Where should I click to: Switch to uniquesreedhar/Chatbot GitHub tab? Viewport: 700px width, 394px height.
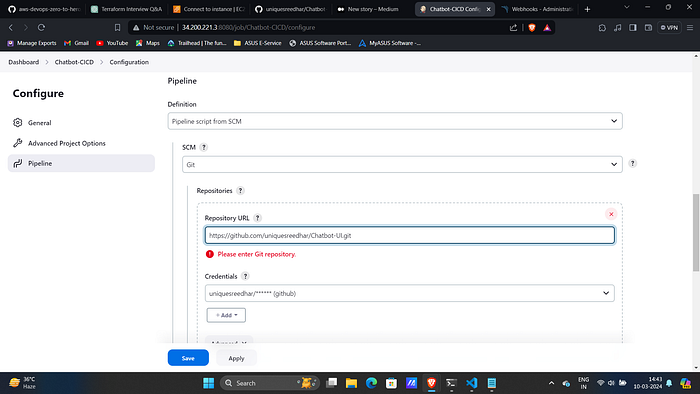pyautogui.click(x=291, y=9)
